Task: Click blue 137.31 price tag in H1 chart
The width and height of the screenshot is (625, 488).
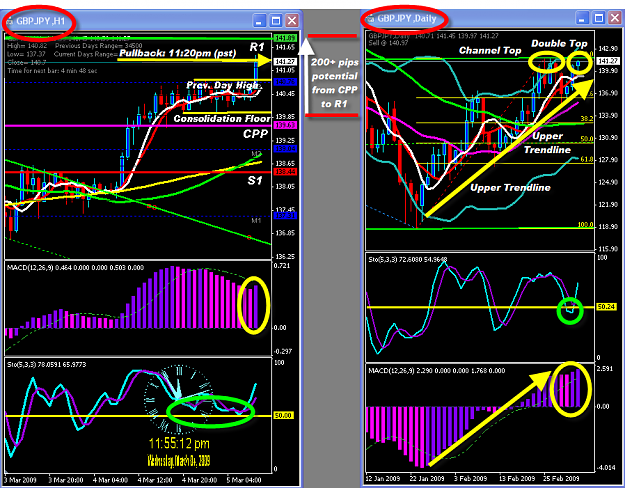Action: (285, 216)
